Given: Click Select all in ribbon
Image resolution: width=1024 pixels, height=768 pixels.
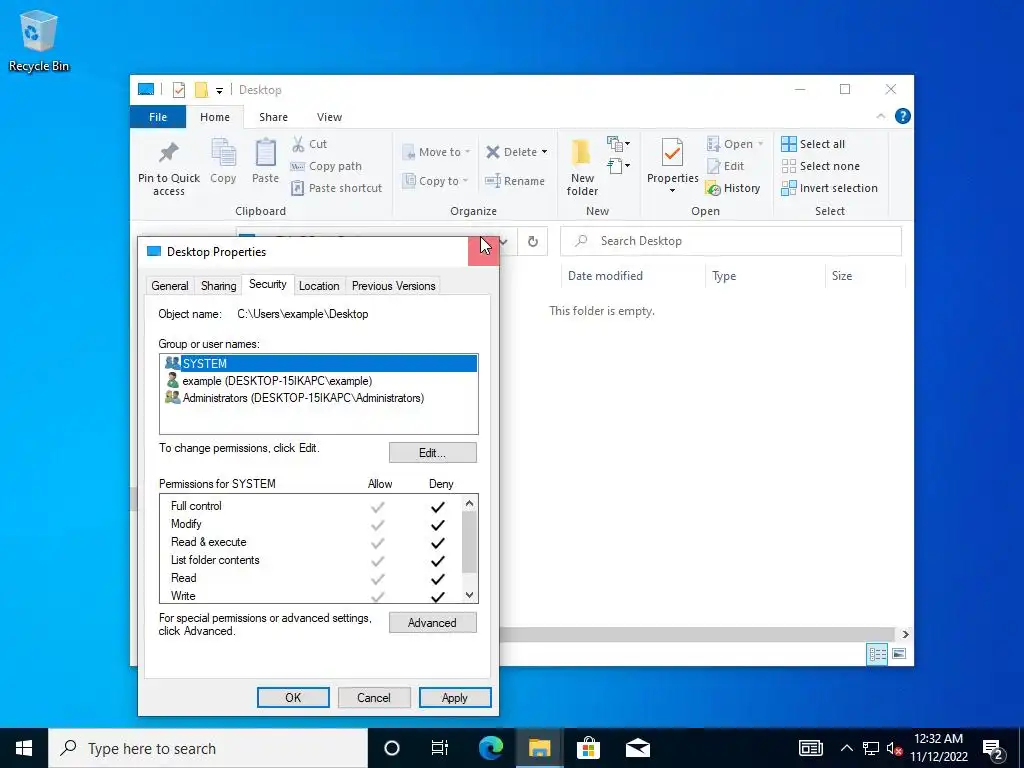Looking at the screenshot, I should click(x=814, y=144).
